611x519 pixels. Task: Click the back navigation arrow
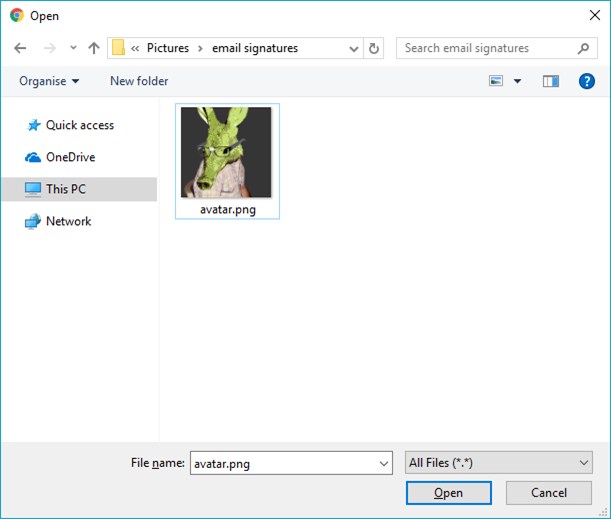(20, 48)
